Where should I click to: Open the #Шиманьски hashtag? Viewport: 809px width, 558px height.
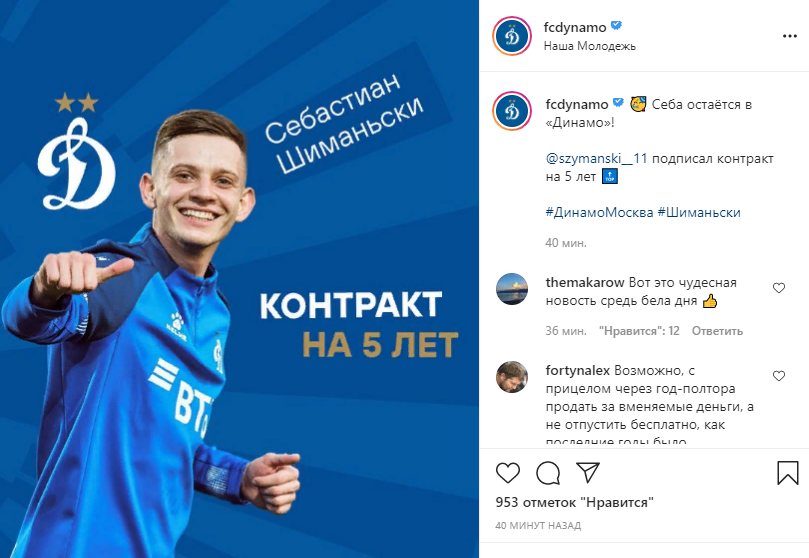coord(699,212)
